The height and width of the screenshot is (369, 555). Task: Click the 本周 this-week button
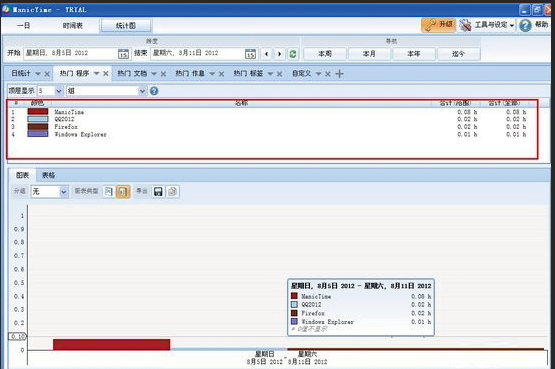325,54
